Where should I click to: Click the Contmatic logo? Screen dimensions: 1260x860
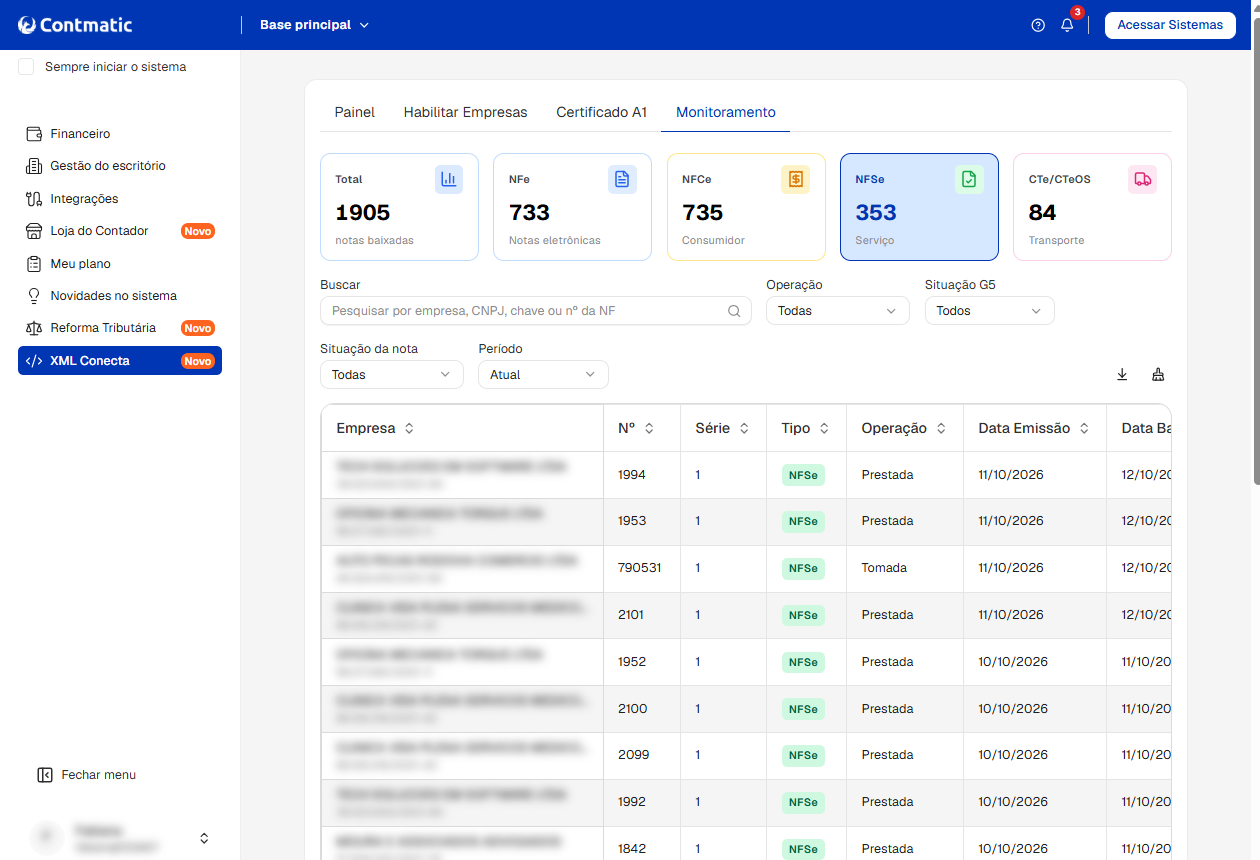tap(75, 25)
